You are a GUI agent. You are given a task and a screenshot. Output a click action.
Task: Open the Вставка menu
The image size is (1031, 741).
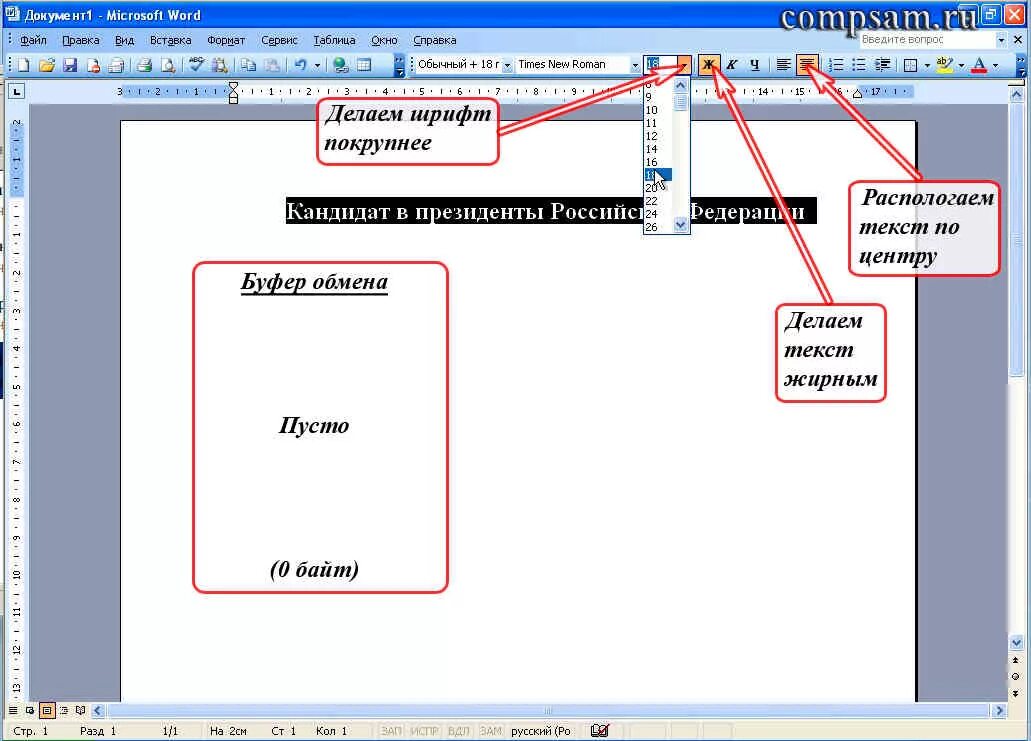click(170, 40)
